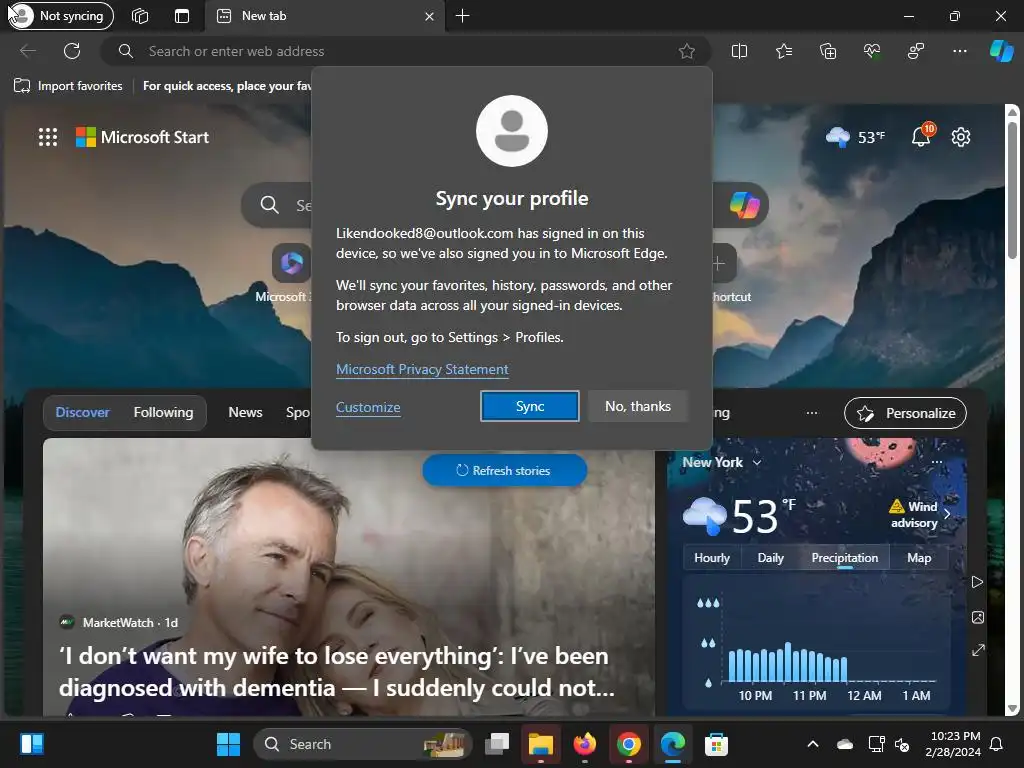The width and height of the screenshot is (1024, 768).
Task: Click the browser back arrow
Action: point(27,51)
